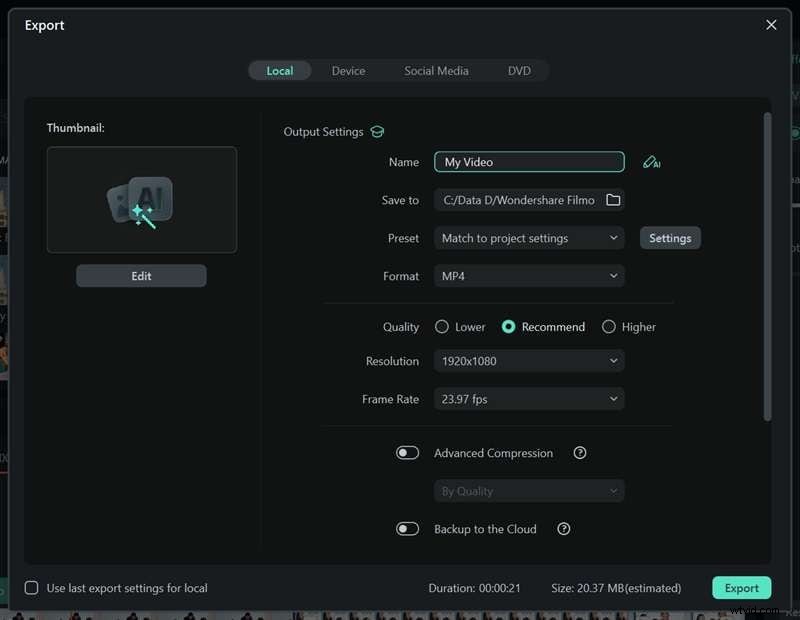The width and height of the screenshot is (800, 620).
Task: Click the green Export button
Action: click(x=741, y=588)
